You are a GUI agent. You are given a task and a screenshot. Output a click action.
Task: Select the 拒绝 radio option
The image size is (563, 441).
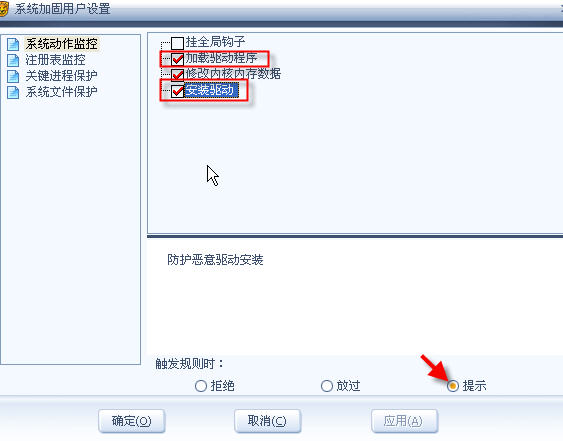pyautogui.click(x=201, y=386)
